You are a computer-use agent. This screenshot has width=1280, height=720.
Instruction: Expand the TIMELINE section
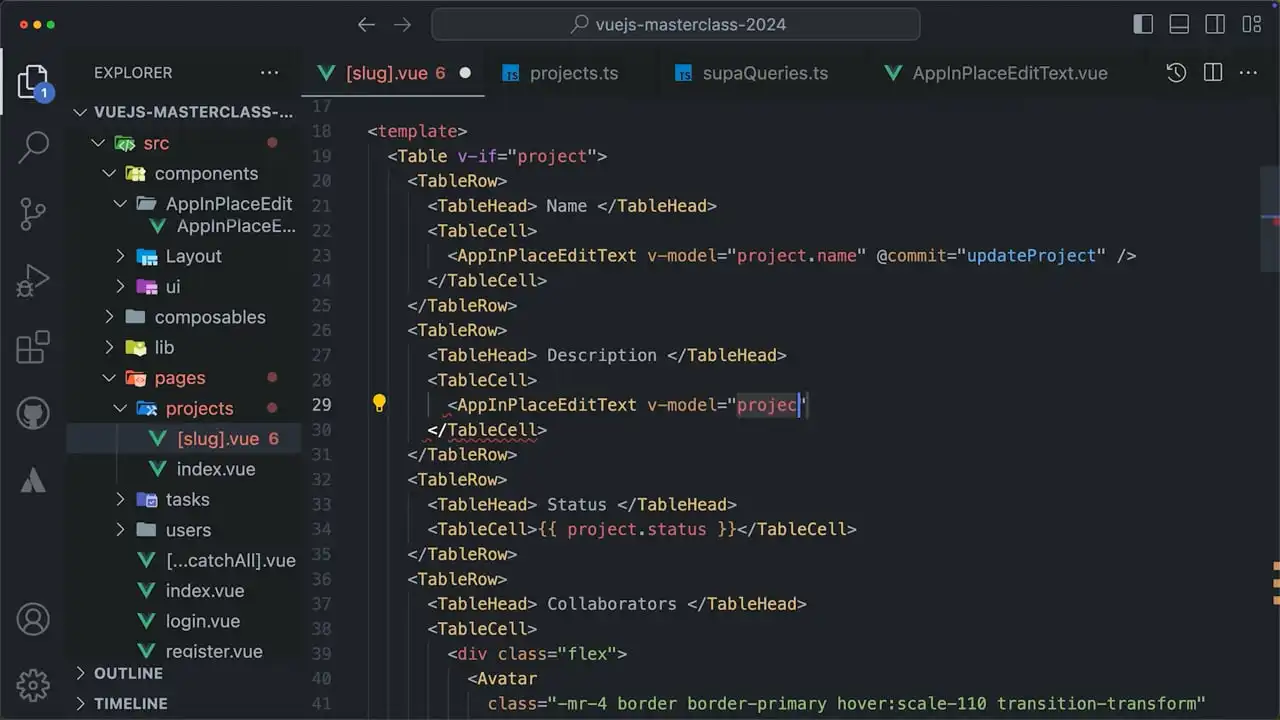[x=184, y=704]
